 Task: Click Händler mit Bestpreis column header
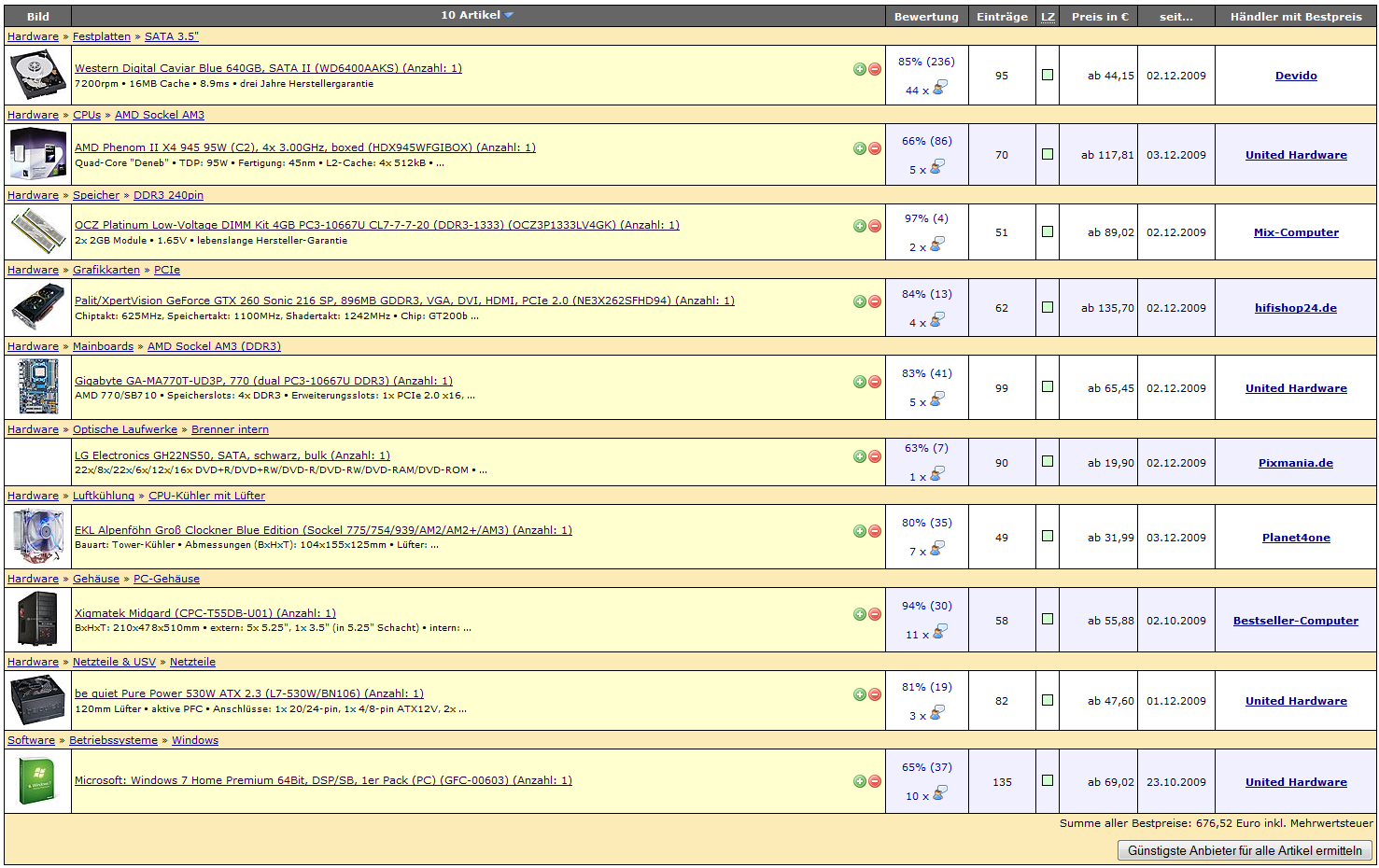point(1296,16)
